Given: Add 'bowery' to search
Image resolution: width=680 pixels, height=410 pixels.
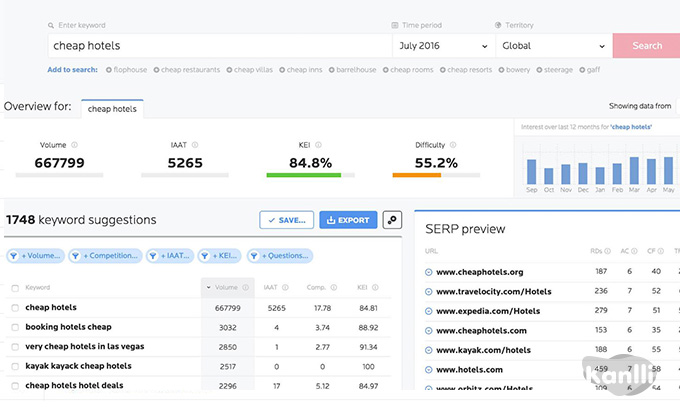Looking at the screenshot, I should click(x=514, y=70).
